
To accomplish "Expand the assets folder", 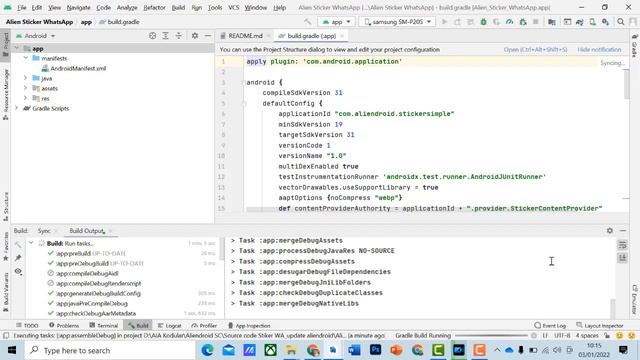I will (26, 88).
